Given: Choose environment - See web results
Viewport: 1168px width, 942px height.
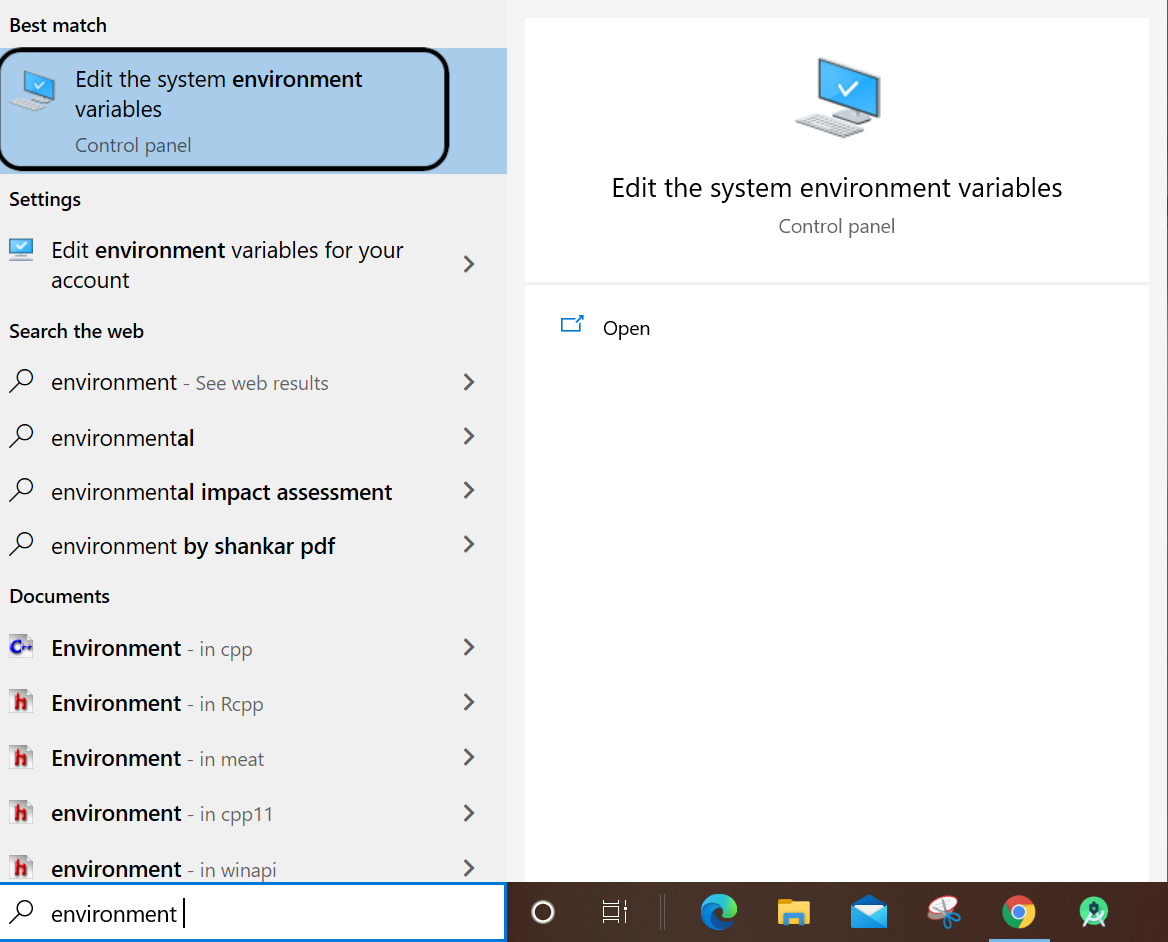Looking at the screenshot, I should (189, 382).
